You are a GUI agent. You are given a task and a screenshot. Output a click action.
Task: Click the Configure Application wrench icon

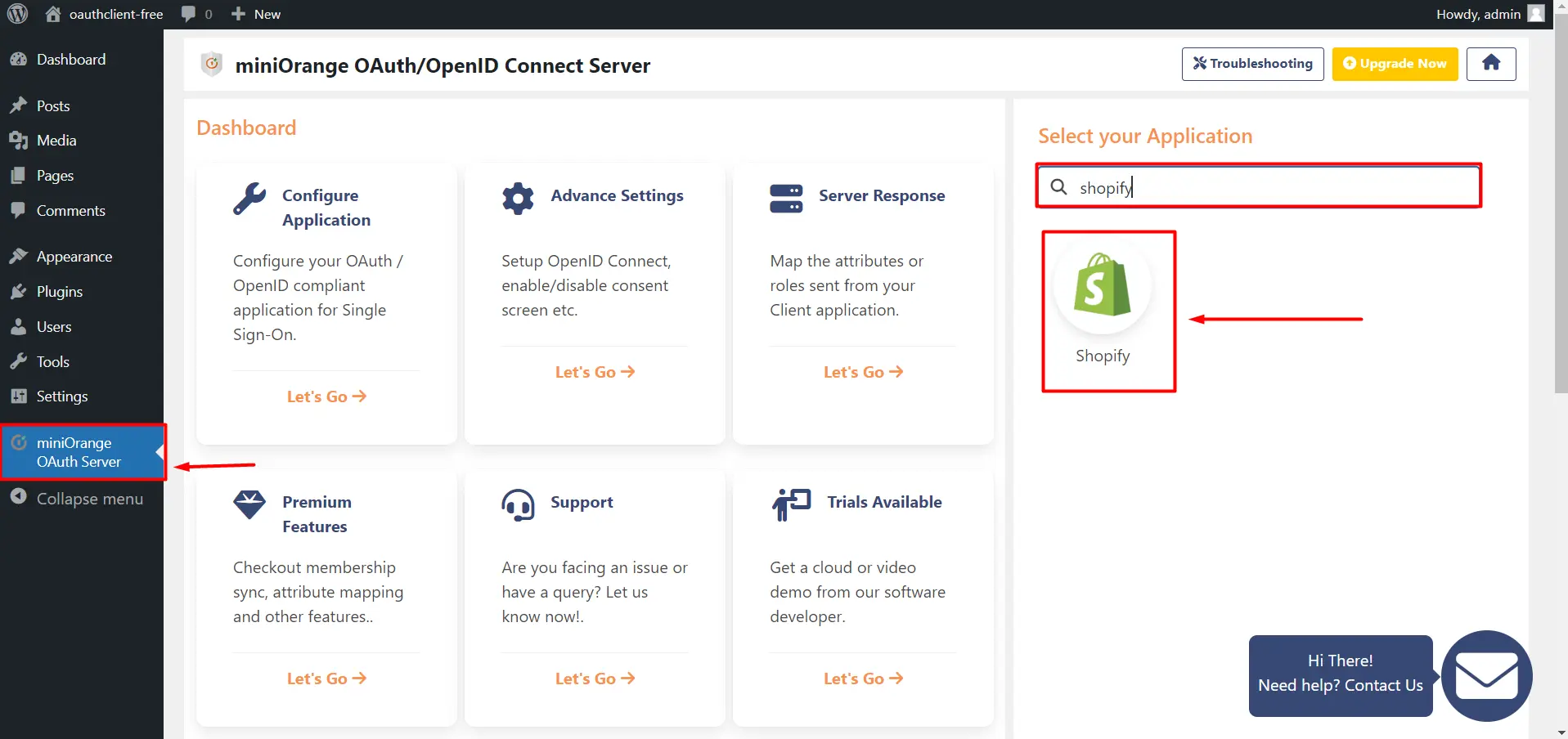click(x=249, y=199)
